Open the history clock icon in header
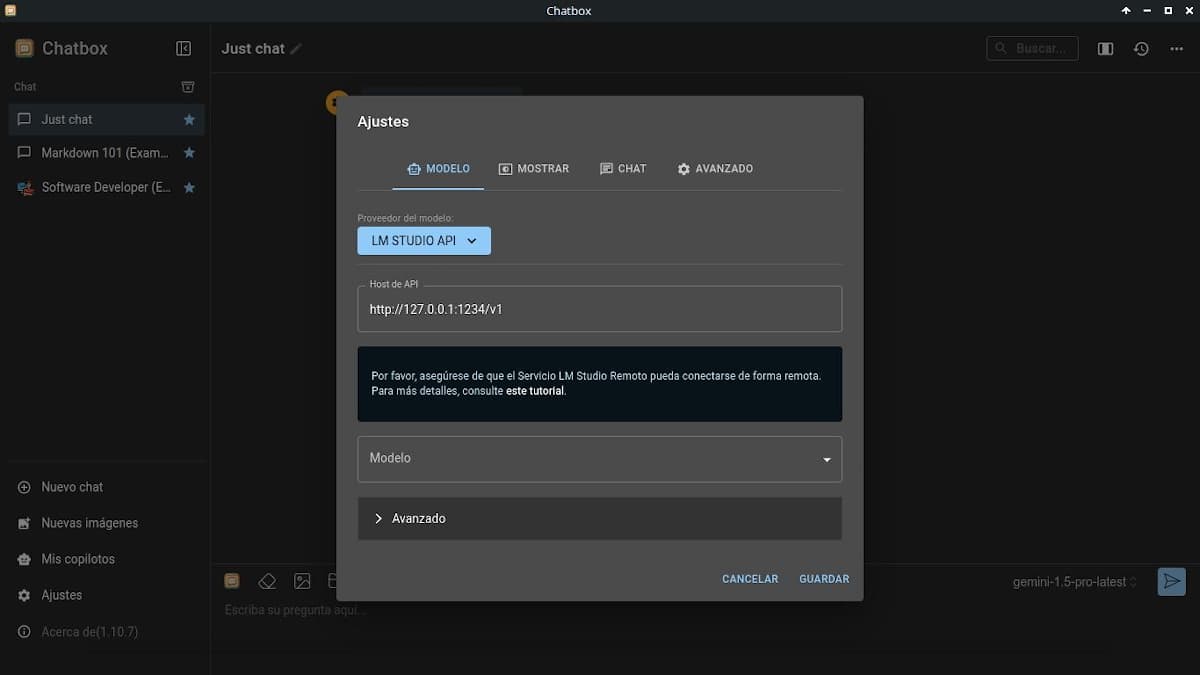Image resolution: width=1200 pixels, height=675 pixels. (x=1141, y=48)
